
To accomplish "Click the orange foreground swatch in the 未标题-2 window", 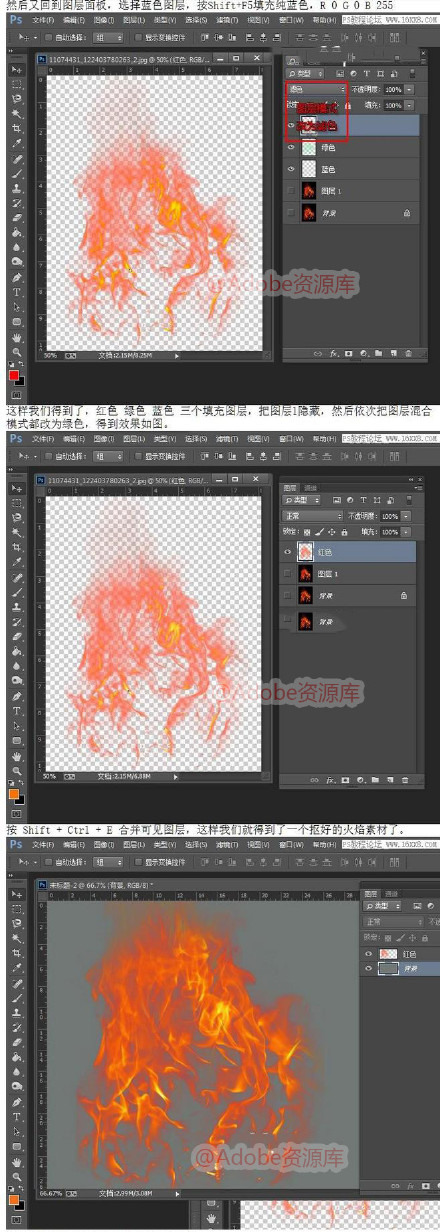I will click(x=13, y=1199).
